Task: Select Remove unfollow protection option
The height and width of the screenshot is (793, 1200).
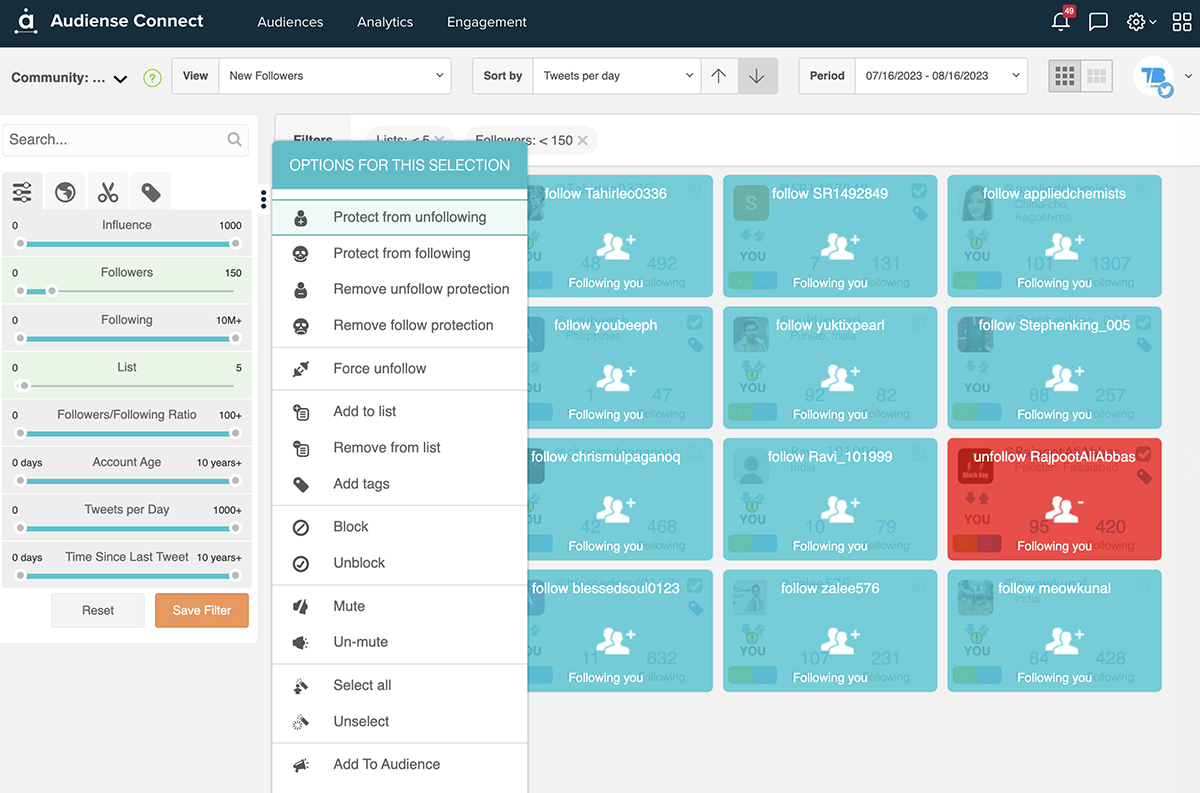Action: [x=400, y=289]
